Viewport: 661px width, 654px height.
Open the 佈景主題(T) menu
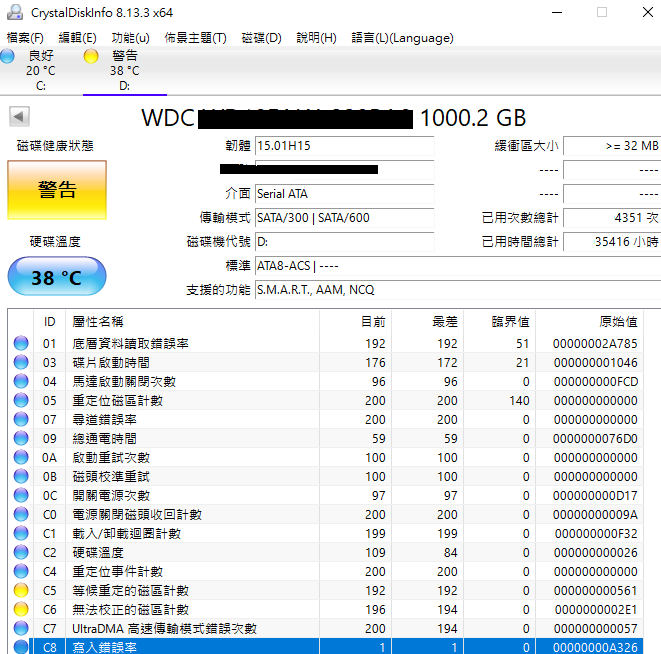click(195, 38)
